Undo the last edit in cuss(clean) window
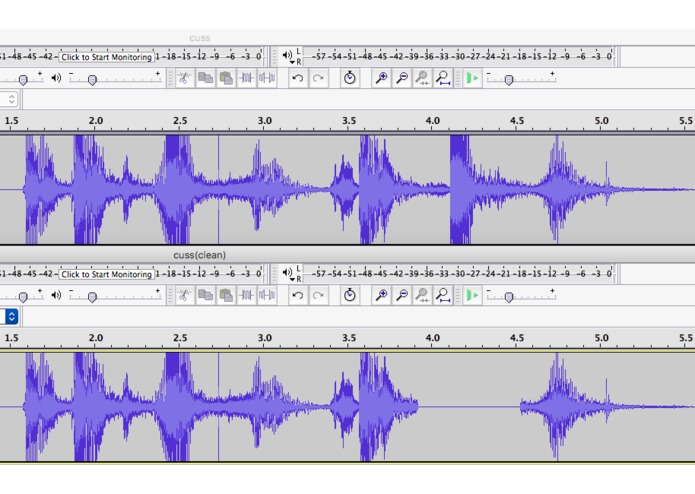This screenshot has height=494, width=695. [x=298, y=296]
